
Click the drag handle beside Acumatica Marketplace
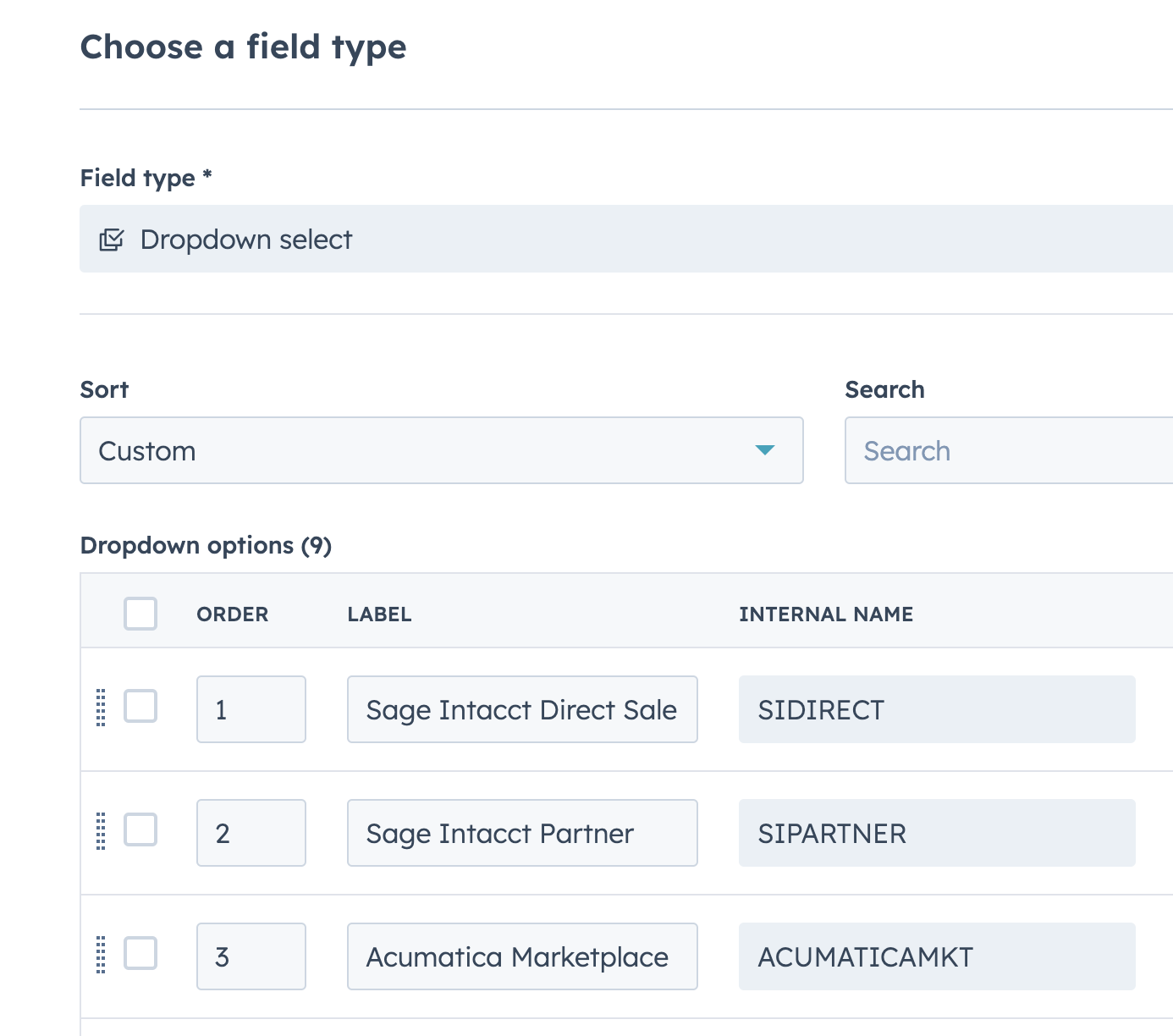pyautogui.click(x=101, y=956)
